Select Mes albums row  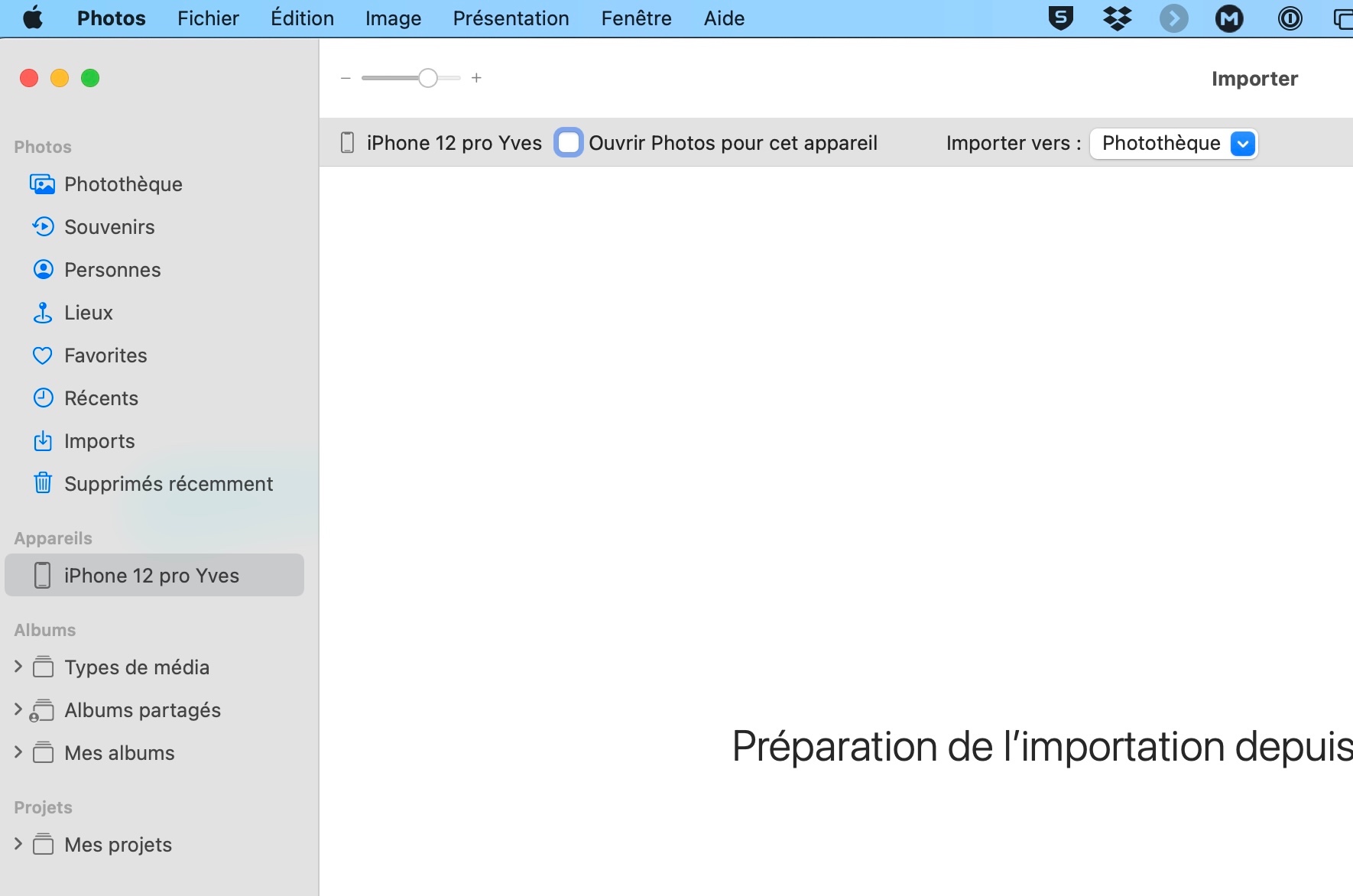(x=154, y=753)
